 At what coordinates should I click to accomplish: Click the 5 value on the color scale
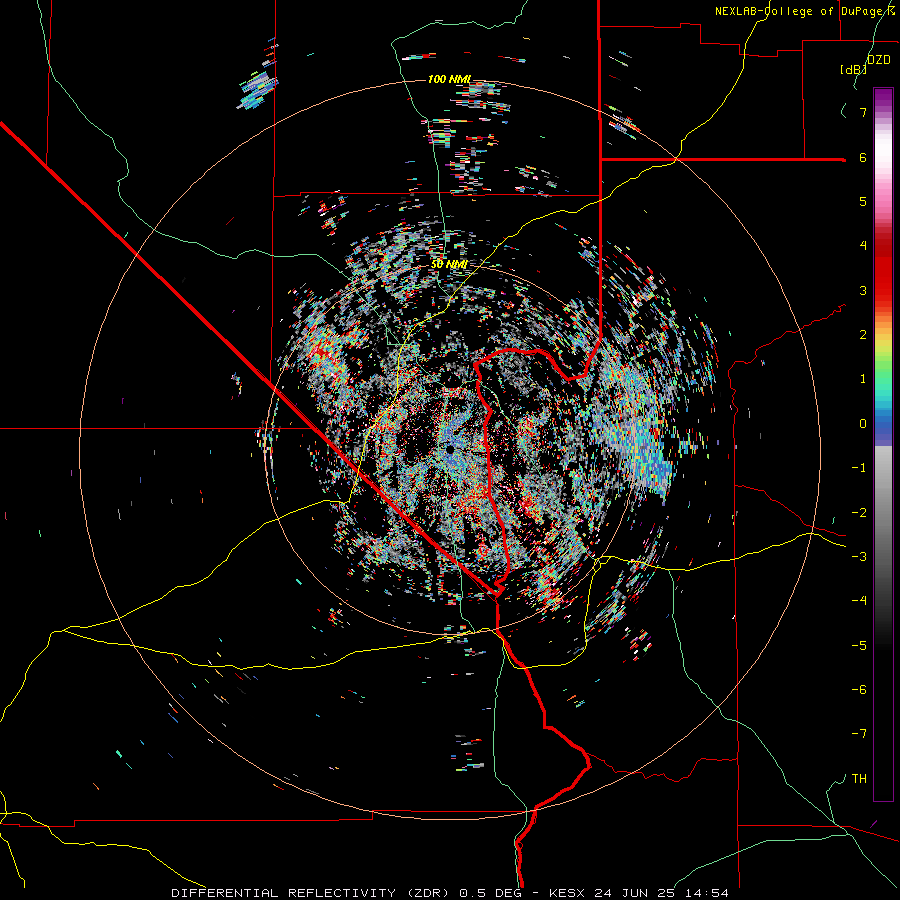pos(863,201)
